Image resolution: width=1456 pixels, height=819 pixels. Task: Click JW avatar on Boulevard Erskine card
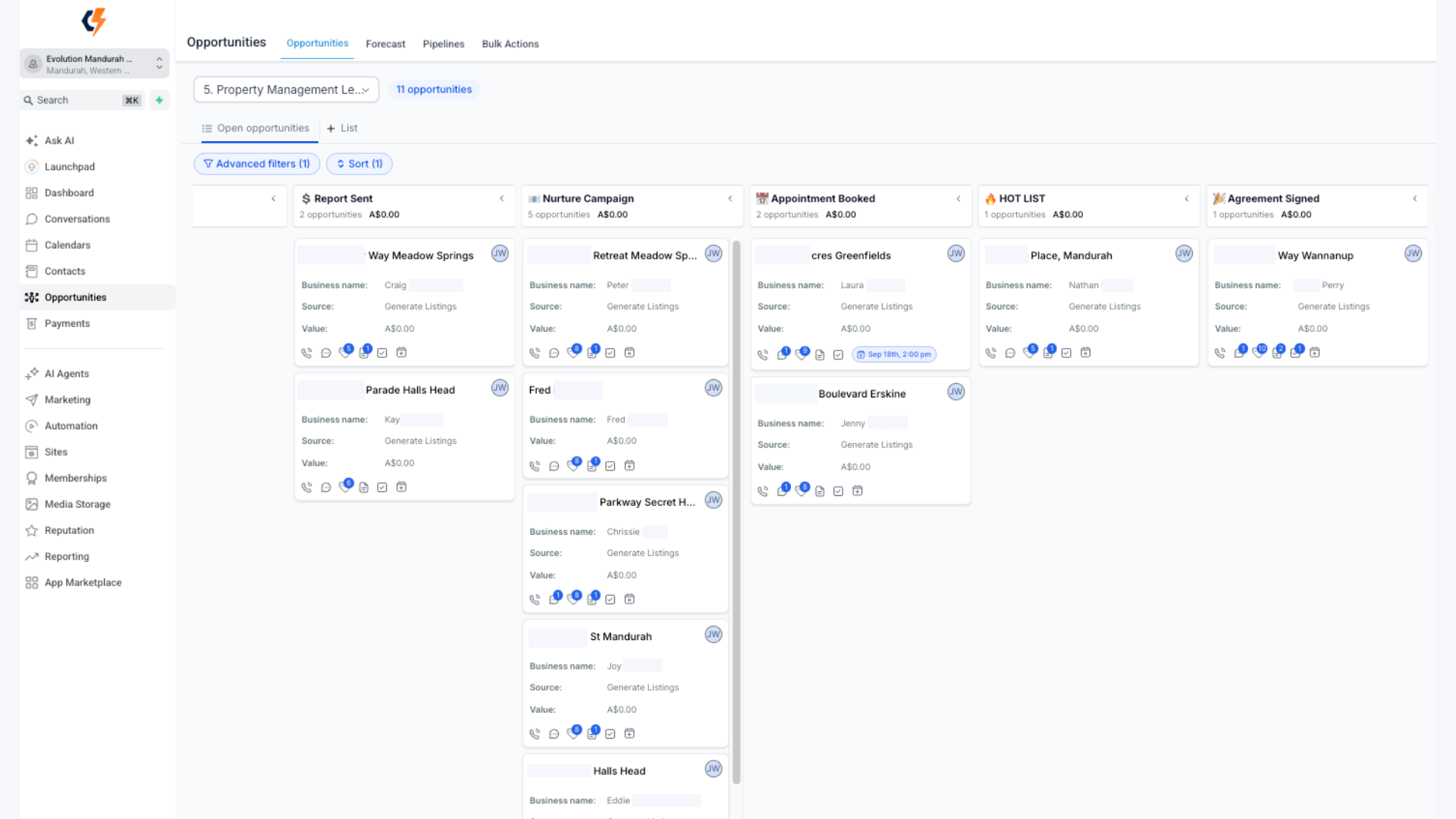click(x=955, y=392)
